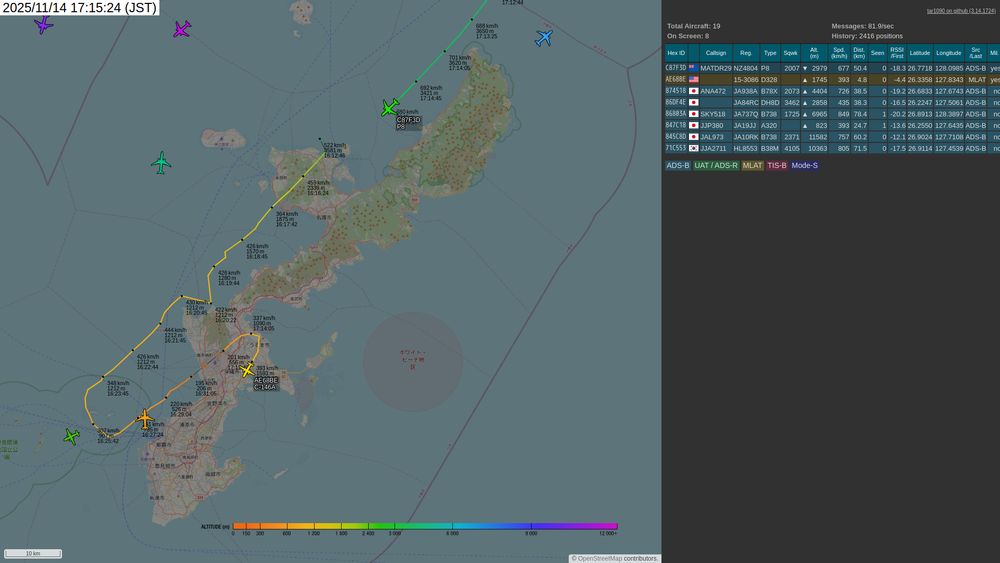Sort the aircraft list by Sqwk column
Viewport: 1000px width, 563px height.
tap(790, 53)
